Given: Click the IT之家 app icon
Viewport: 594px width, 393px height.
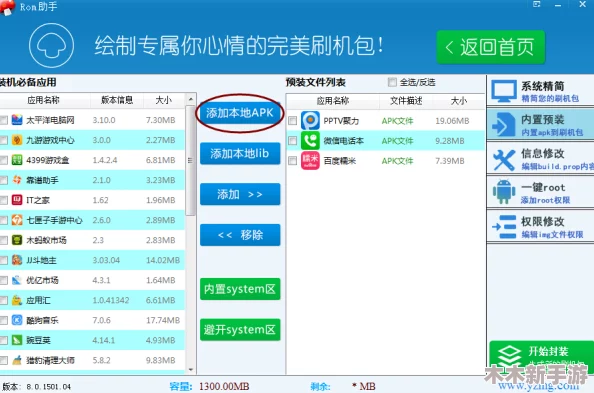Looking at the screenshot, I should tap(17, 200).
